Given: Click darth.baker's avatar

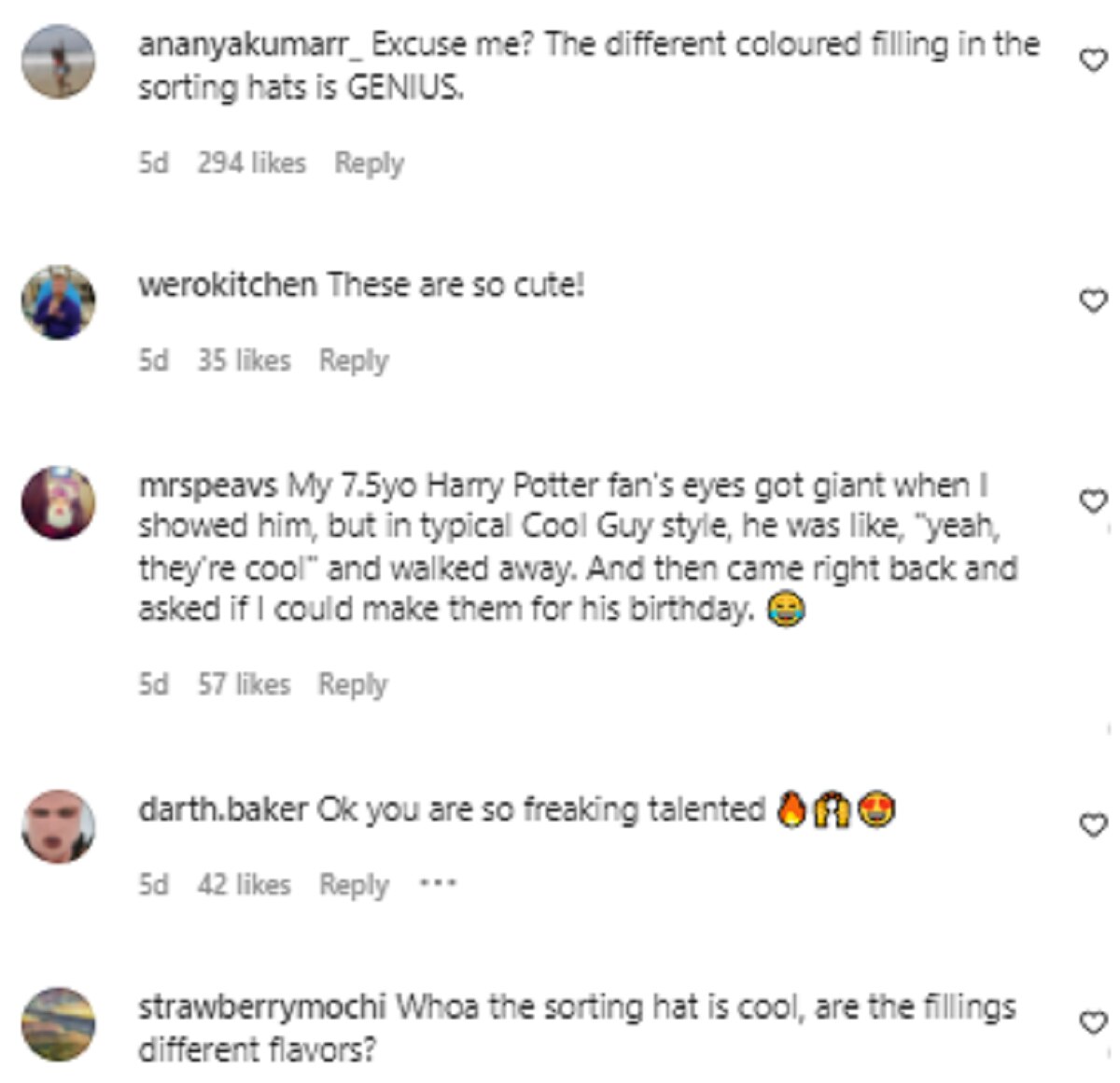Looking at the screenshot, I should coord(59,826).
